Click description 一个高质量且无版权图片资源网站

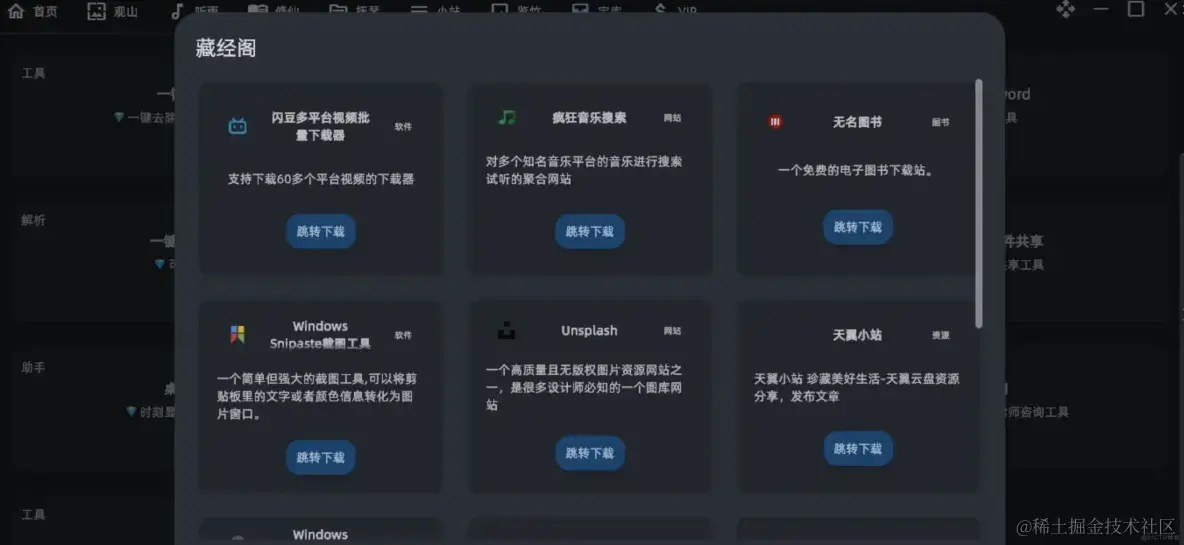pos(584,388)
